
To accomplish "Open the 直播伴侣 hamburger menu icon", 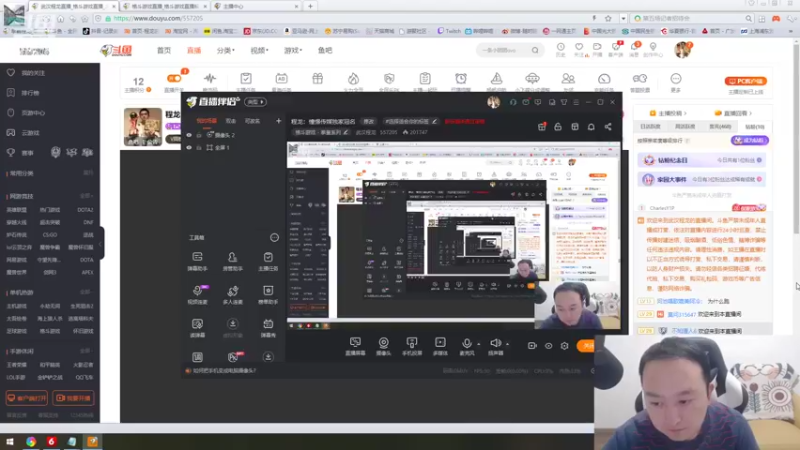I will (x=576, y=102).
